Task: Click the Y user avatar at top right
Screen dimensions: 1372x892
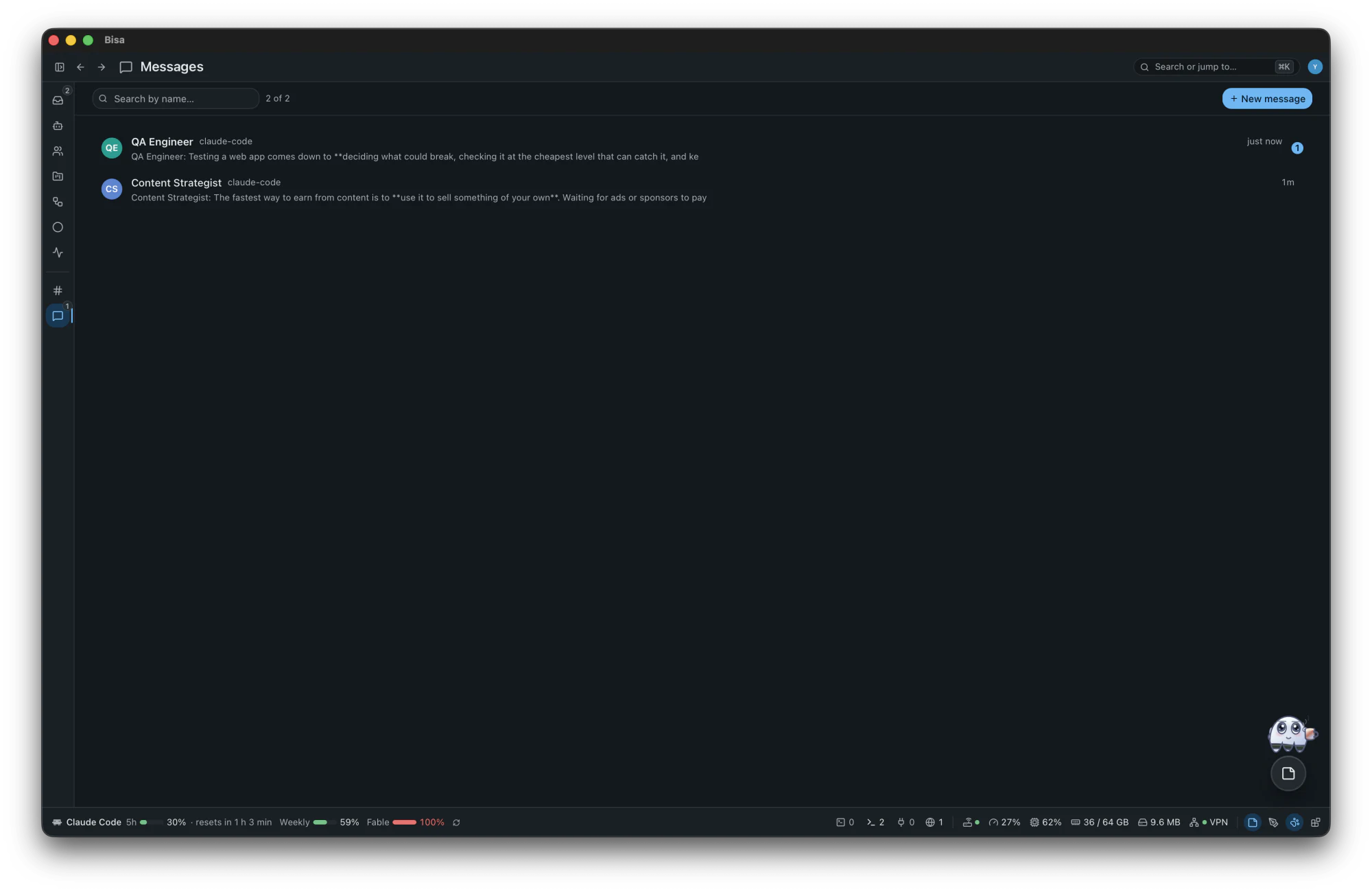Action: pos(1314,67)
